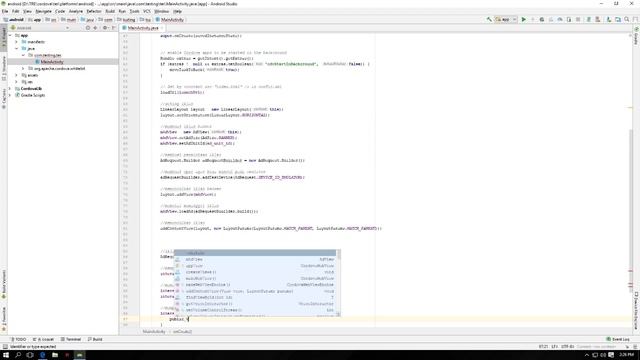
Task: Click the scroll-from-source target icon
Action: pyautogui.click(x=88, y=28)
